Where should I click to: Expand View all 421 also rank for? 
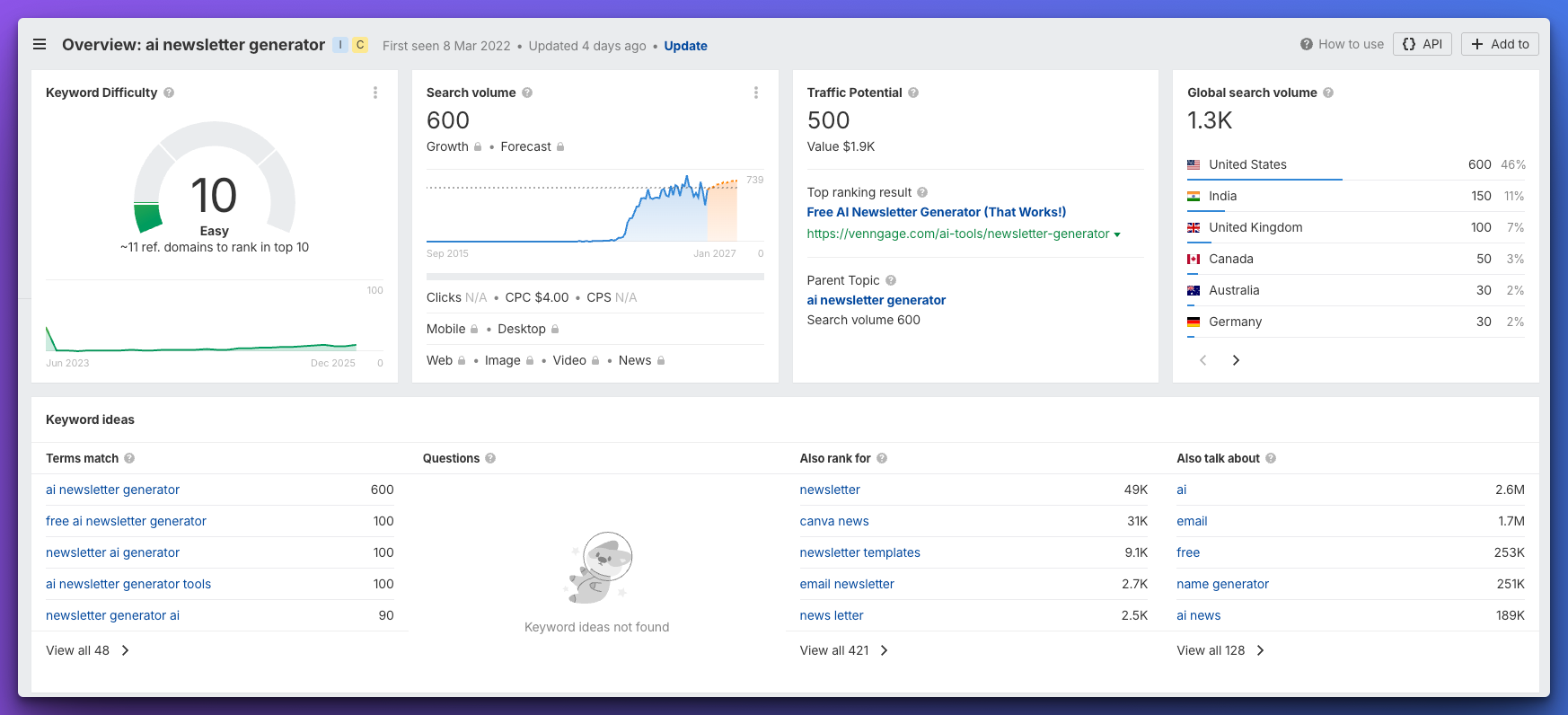(x=844, y=650)
